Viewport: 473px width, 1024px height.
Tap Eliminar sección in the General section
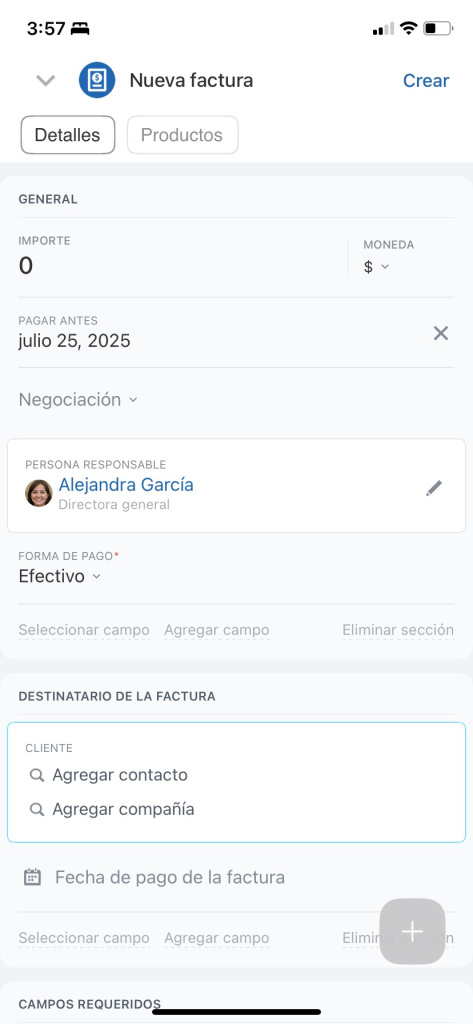398,630
